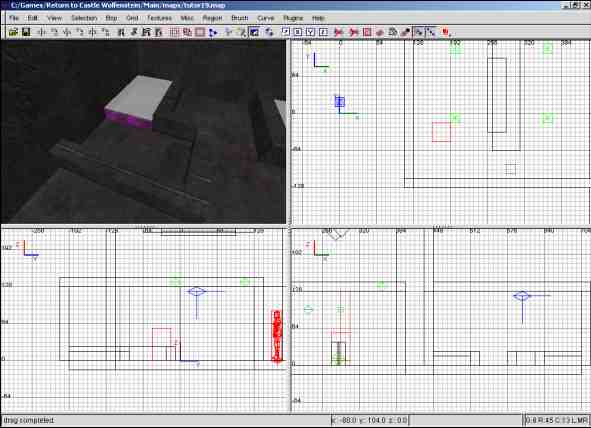Toggle the second pressed drill-down icon

point(430,32)
